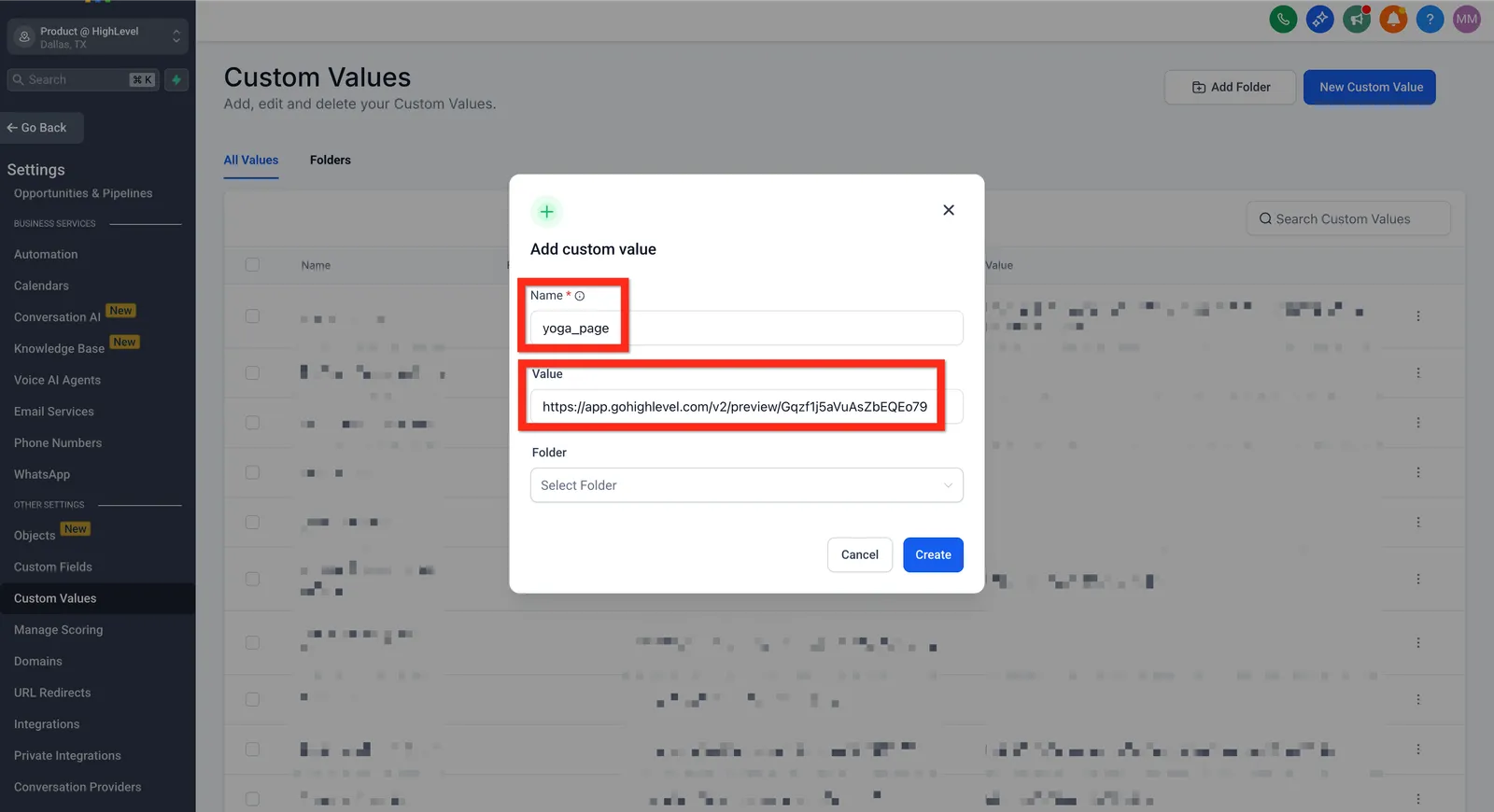Close the Add custom value dialog

[x=949, y=210]
